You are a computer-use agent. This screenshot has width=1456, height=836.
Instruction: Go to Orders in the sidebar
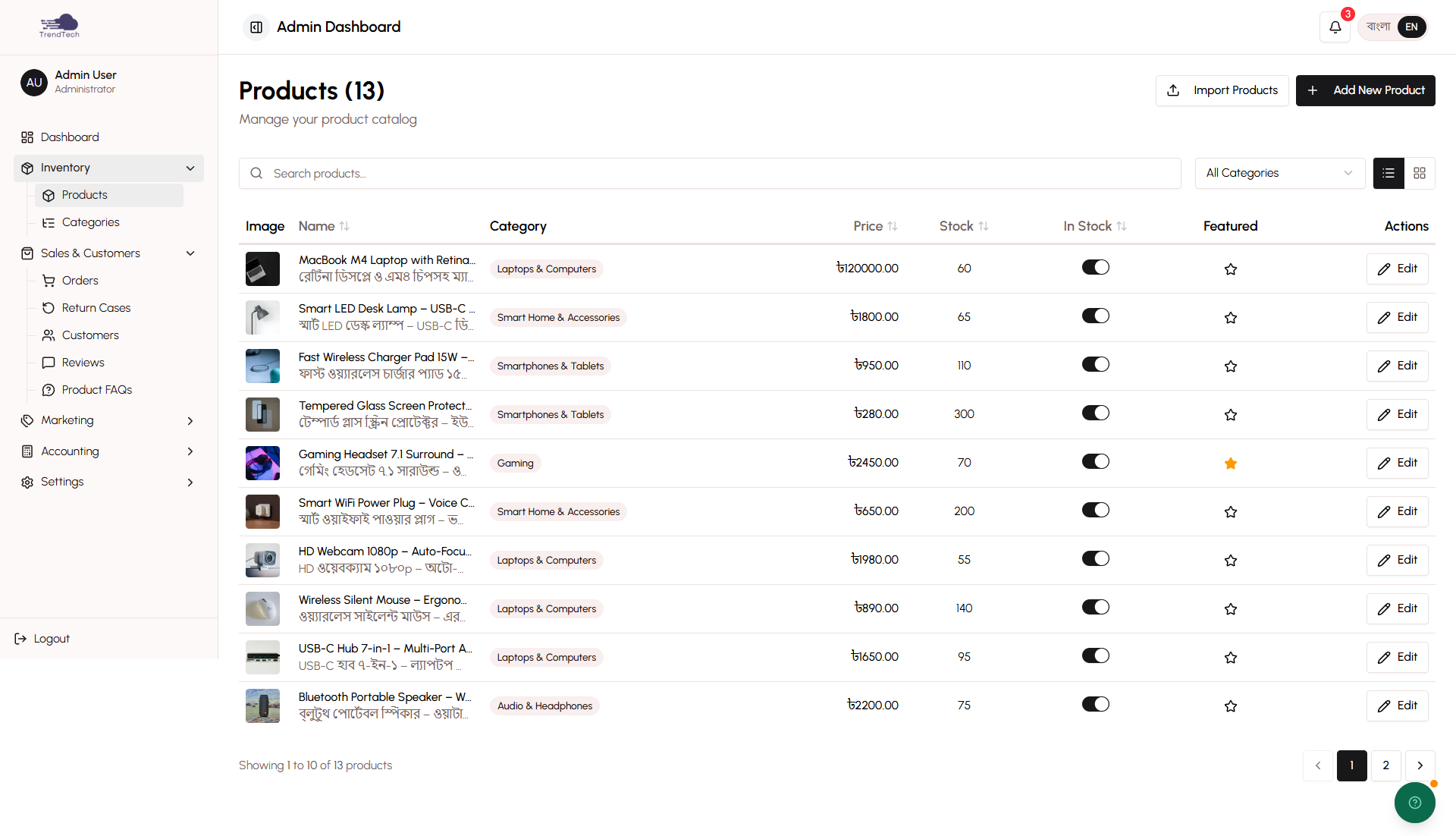(80, 281)
